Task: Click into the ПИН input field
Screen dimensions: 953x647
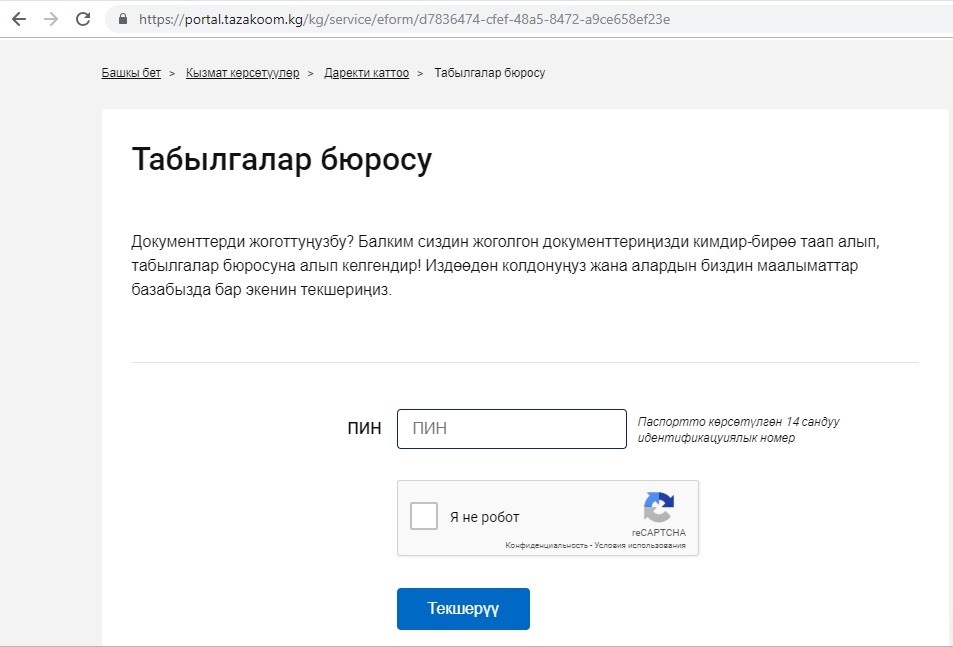Action: pos(511,429)
